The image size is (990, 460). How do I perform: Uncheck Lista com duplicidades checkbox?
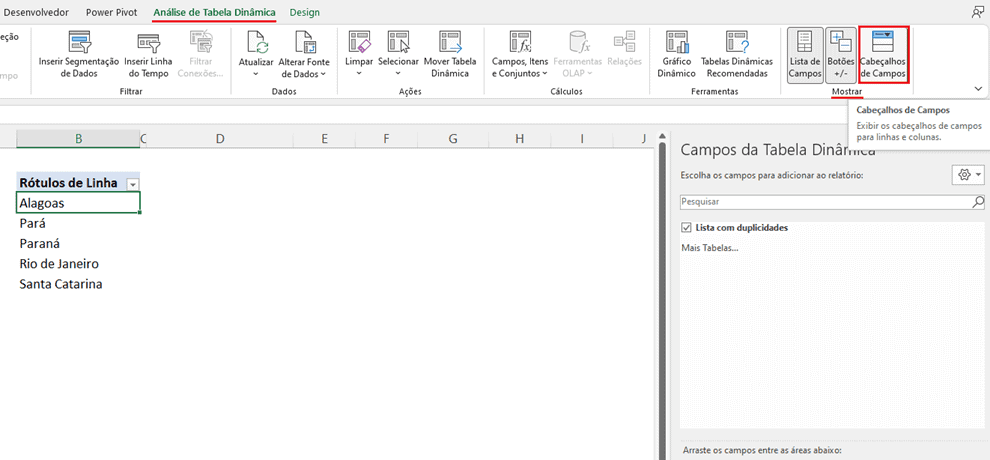click(686, 228)
